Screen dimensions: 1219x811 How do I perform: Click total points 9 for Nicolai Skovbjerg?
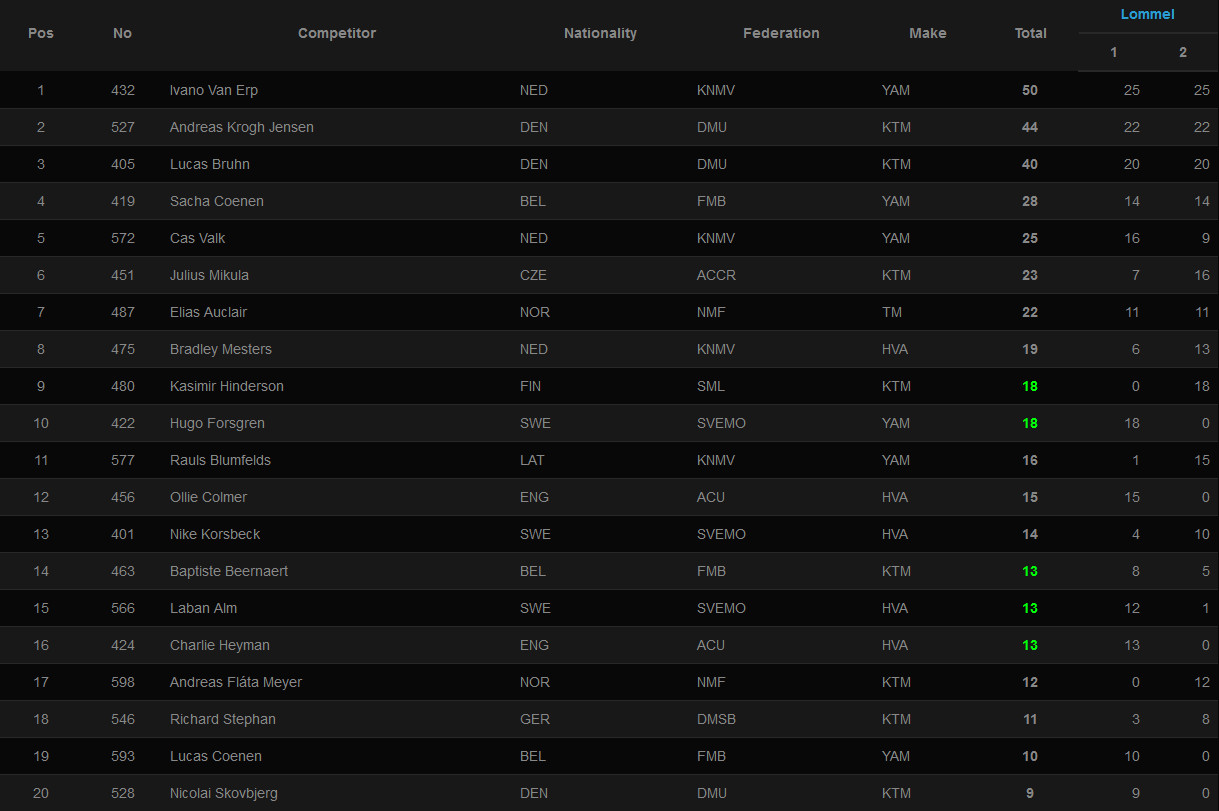click(1030, 793)
